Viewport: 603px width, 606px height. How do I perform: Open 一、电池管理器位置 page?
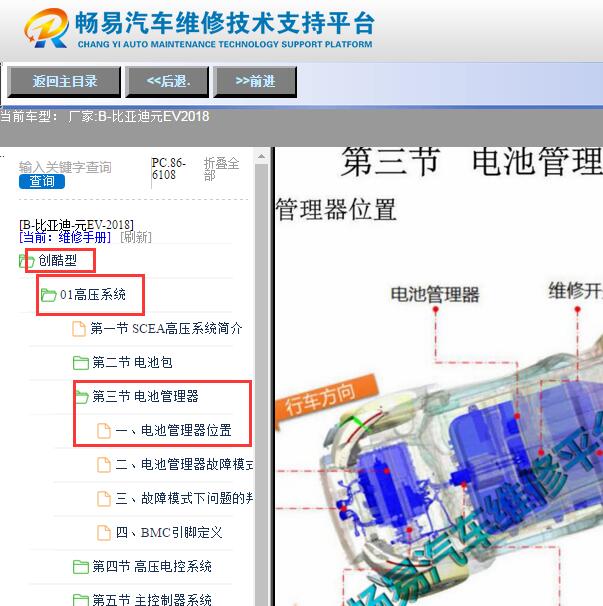tap(174, 430)
